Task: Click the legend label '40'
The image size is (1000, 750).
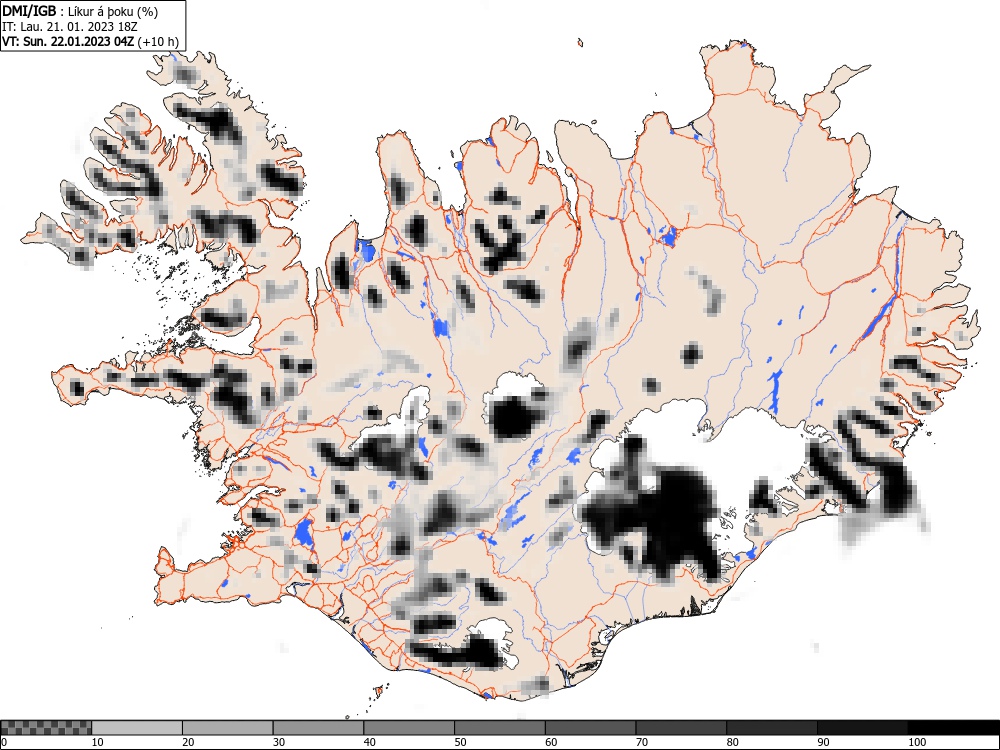Action: 369,742
